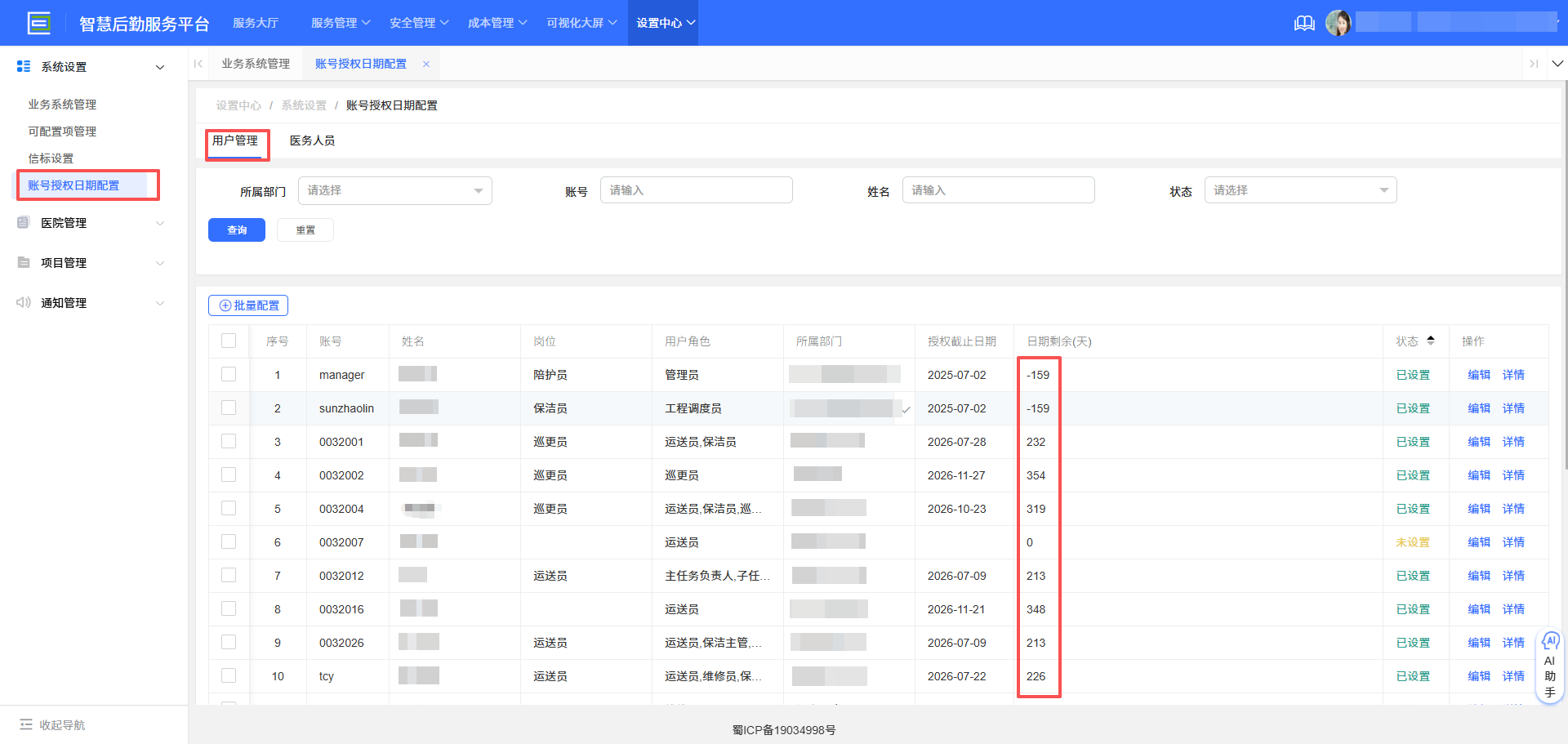
Task: Click the 查询 search button
Action: (236, 229)
